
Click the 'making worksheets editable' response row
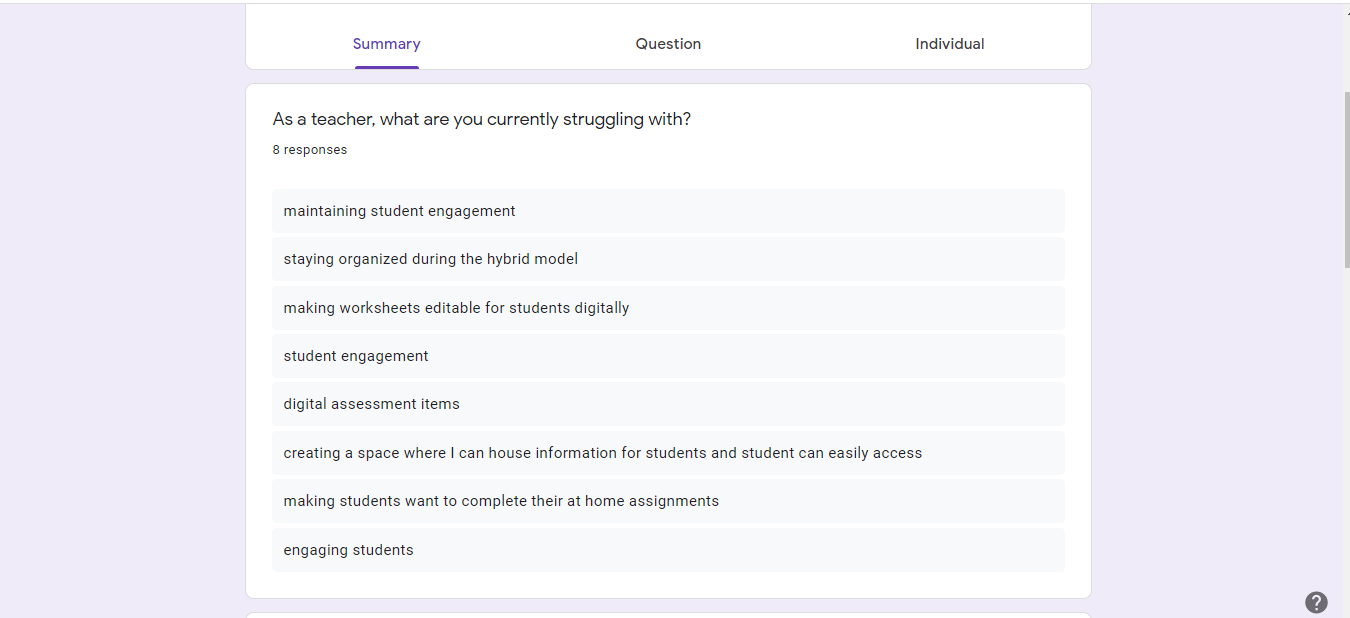[x=668, y=308]
